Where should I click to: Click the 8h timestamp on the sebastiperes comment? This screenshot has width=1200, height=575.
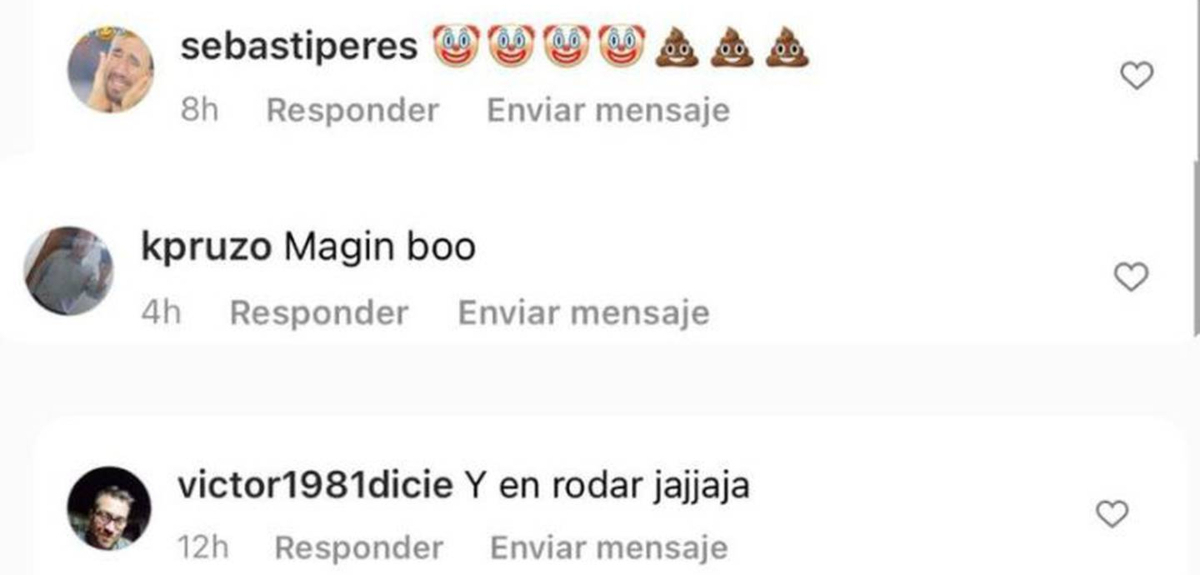pos(199,110)
